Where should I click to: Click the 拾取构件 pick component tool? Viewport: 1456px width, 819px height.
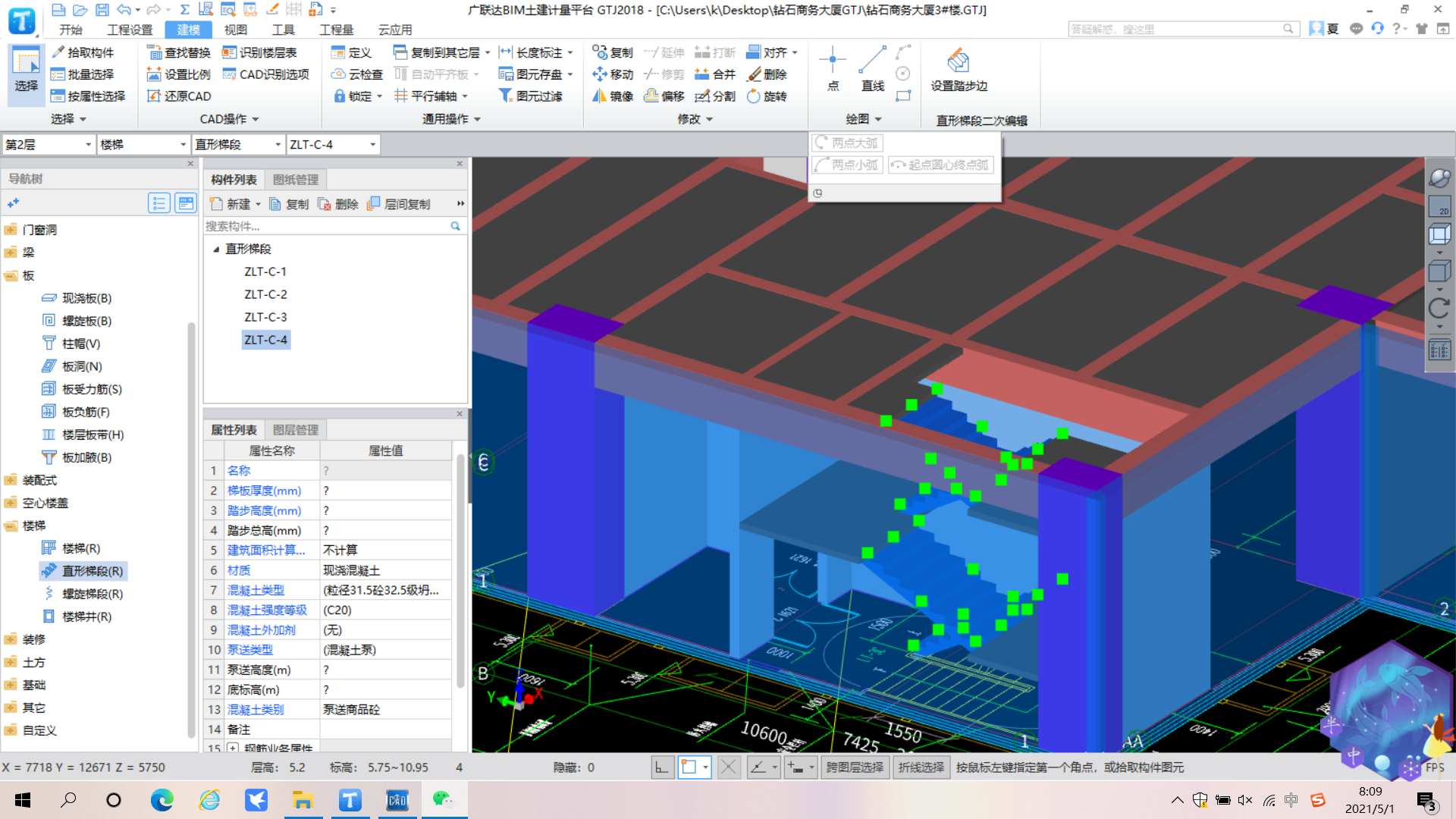point(83,52)
